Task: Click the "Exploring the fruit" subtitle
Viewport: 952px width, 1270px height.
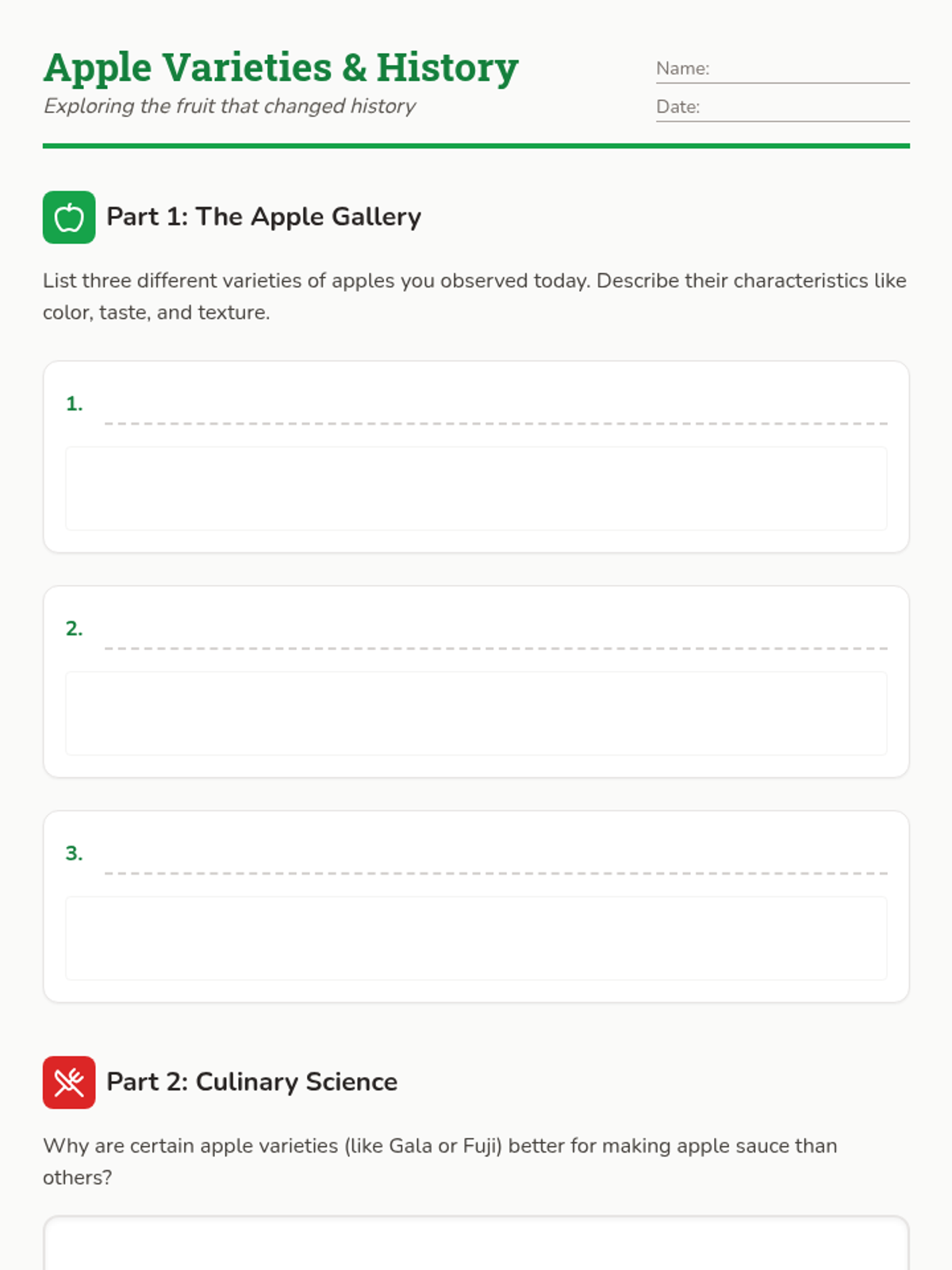Action: tap(229, 106)
